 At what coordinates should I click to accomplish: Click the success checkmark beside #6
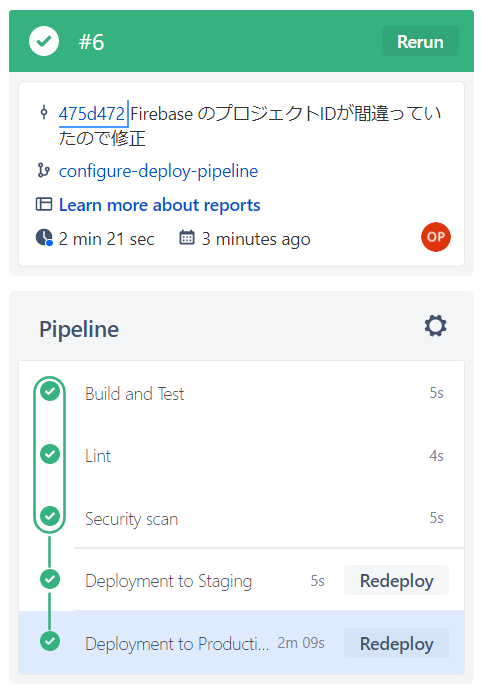(x=44, y=41)
